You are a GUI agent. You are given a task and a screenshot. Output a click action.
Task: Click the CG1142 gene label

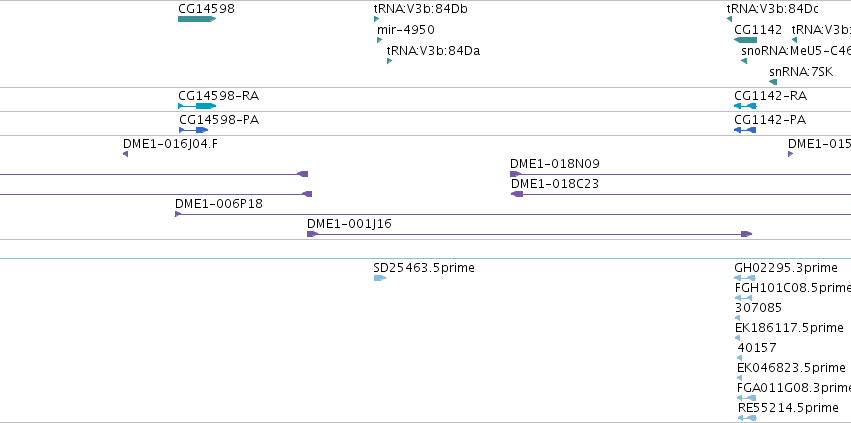[x=758, y=30]
